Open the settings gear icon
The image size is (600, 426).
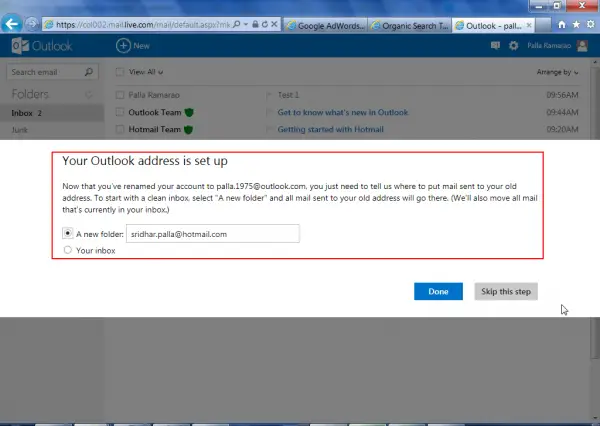click(x=514, y=45)
